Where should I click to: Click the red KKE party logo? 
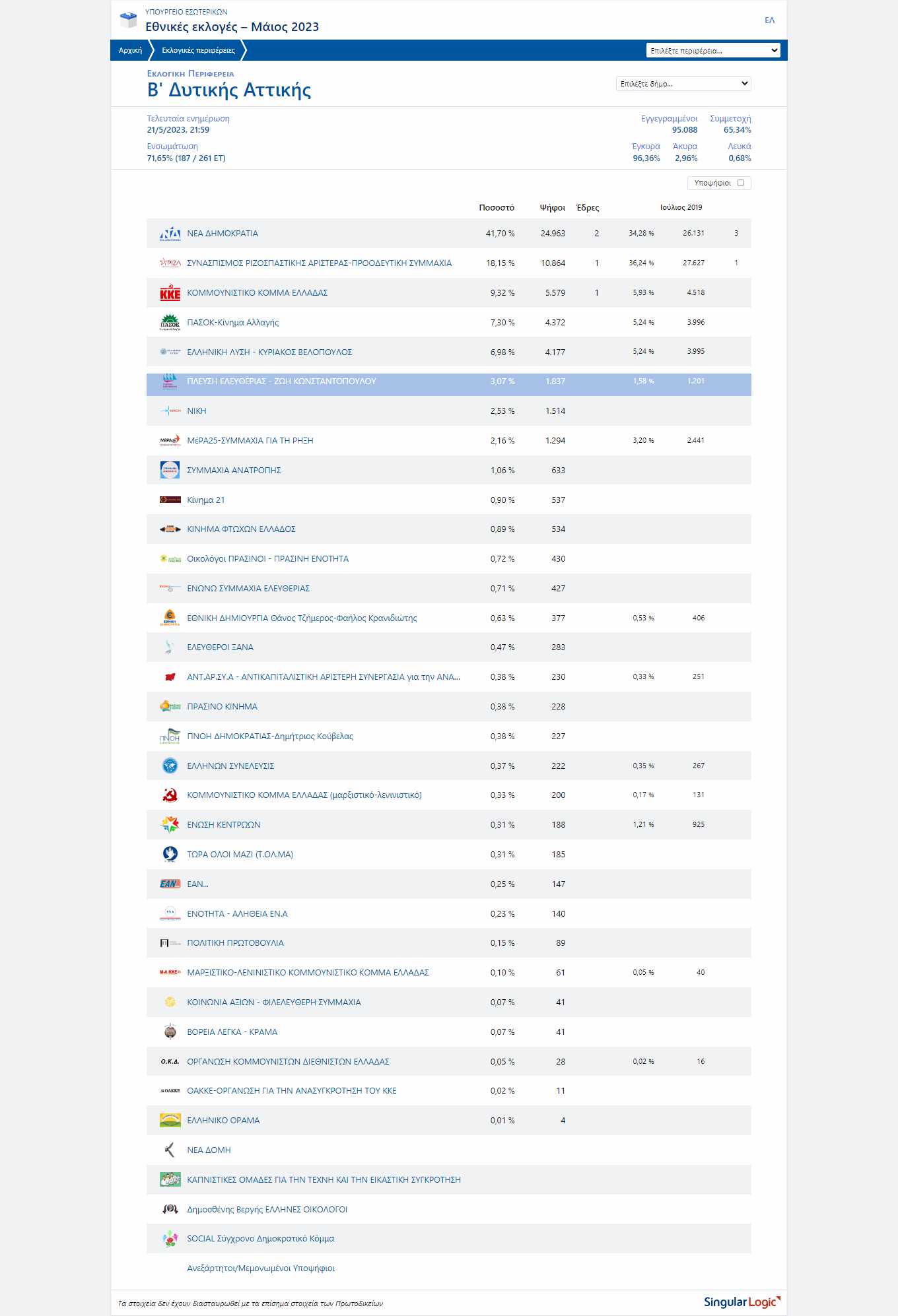[x=170, y=293]
